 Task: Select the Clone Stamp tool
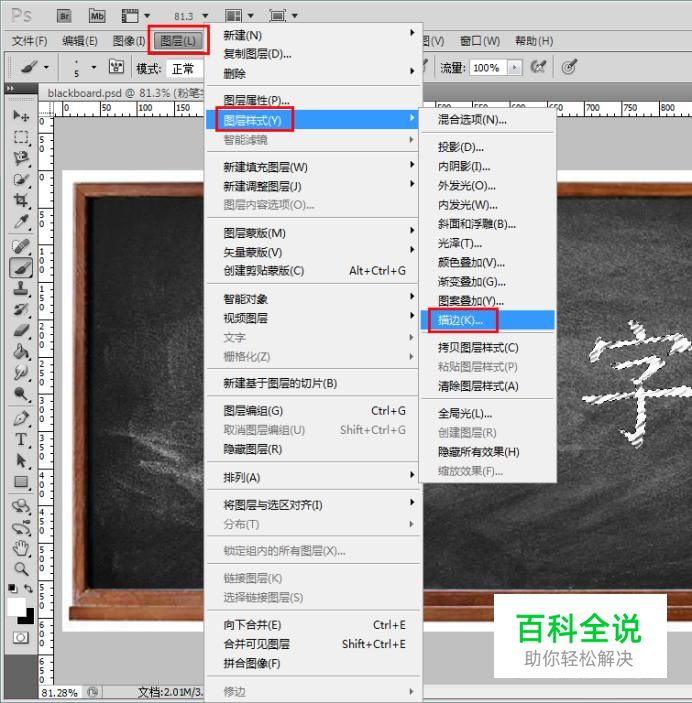[x=21, y=289]
